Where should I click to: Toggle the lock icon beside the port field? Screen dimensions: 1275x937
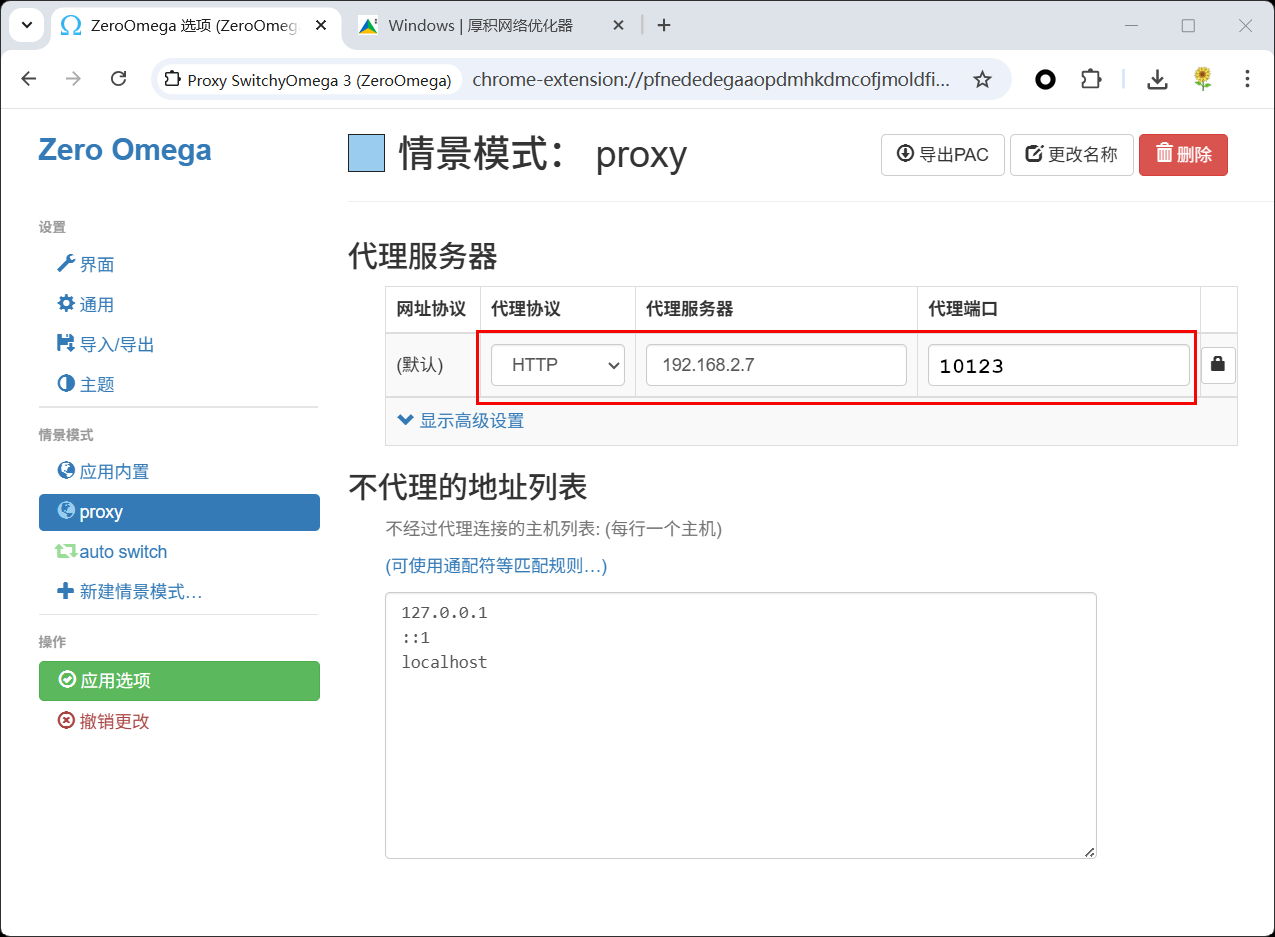pos(1218,365)
